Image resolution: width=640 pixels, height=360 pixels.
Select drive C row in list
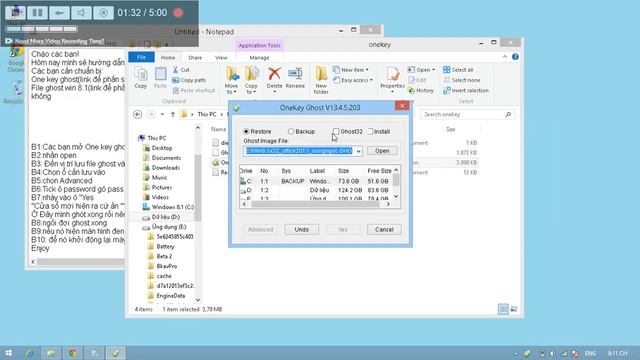click(316, 181)
